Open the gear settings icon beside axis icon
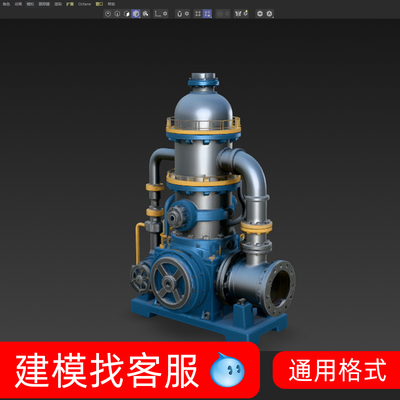400x400 pixels. (x=165, y=14)
